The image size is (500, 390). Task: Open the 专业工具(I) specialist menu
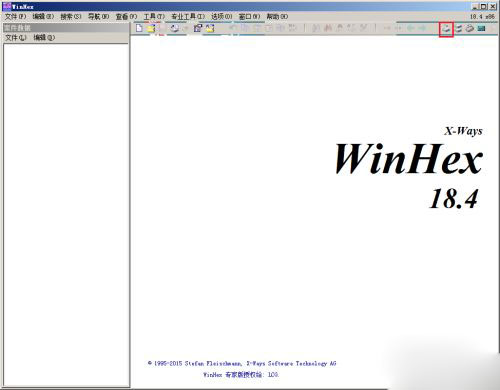point(188,16)
